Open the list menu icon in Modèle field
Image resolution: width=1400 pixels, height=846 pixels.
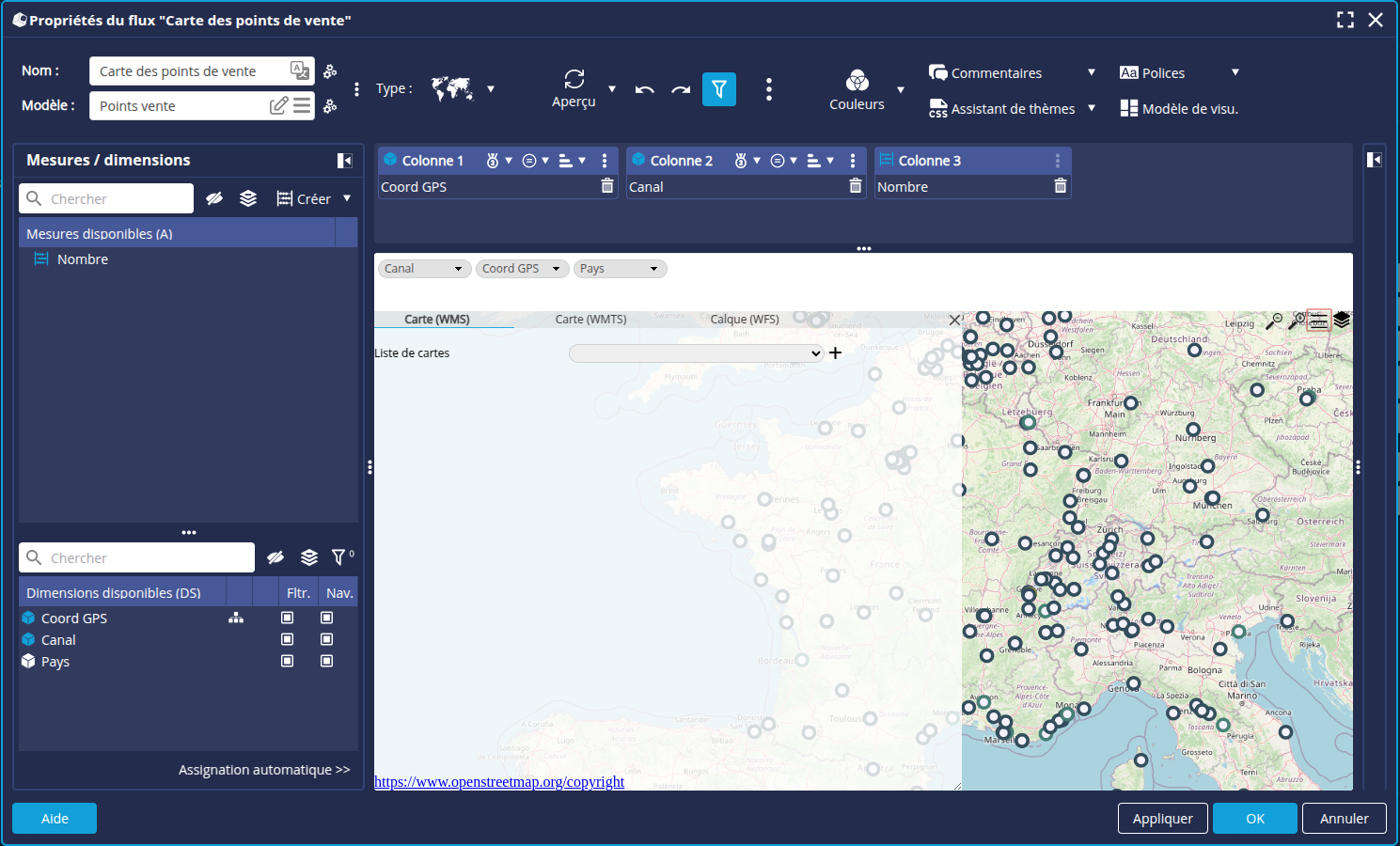click(302, 105)
